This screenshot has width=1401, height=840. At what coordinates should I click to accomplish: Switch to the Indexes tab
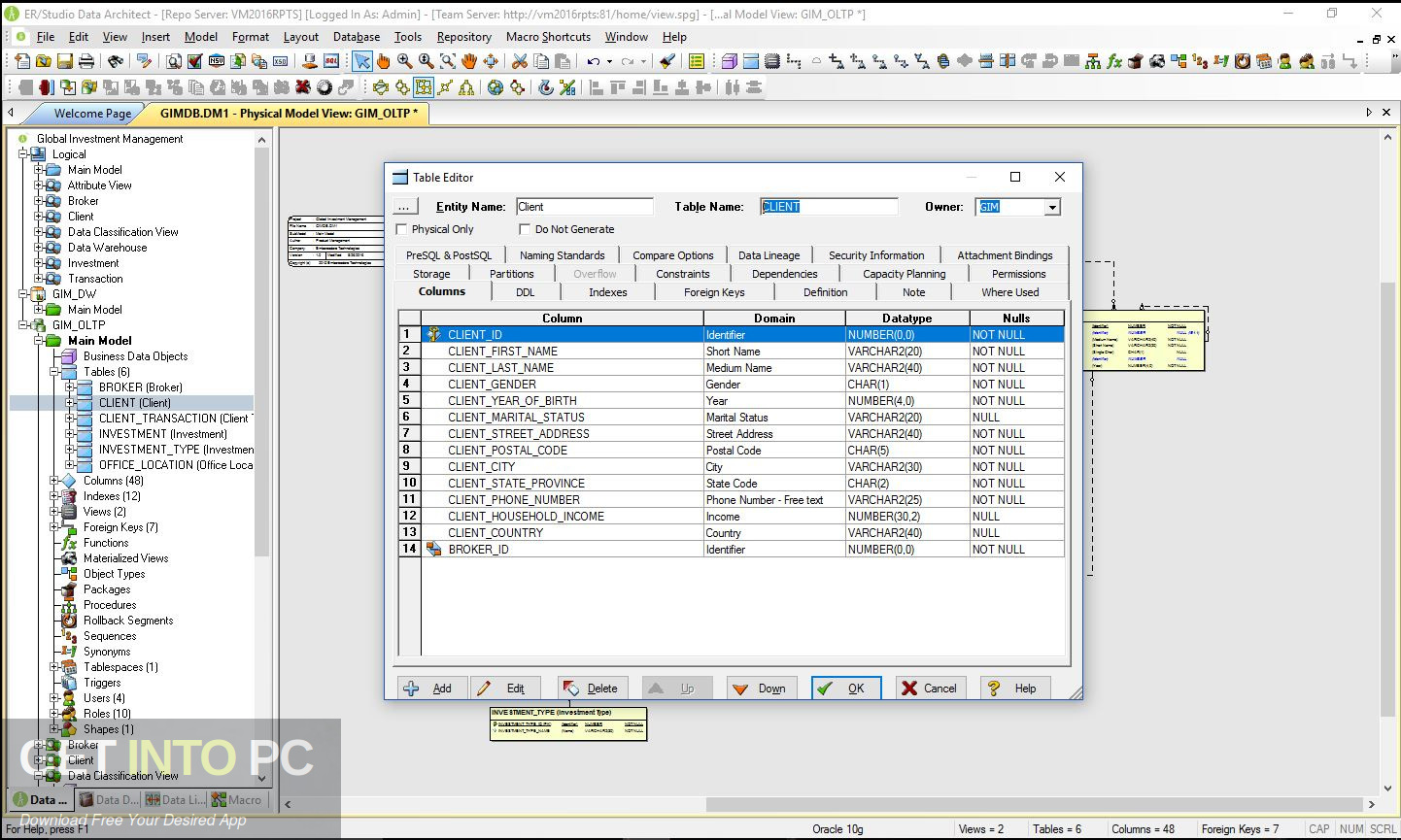[608, 292]
